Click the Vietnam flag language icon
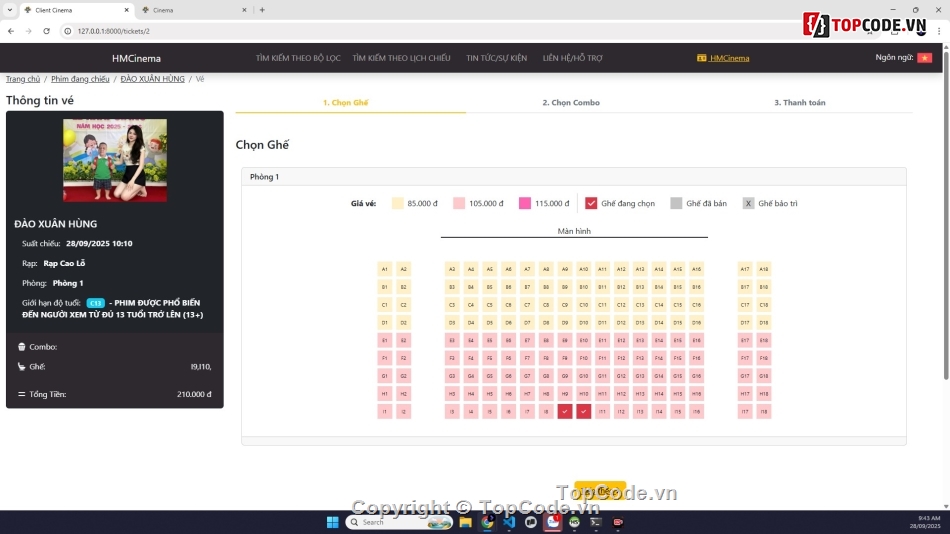 coord(924,58)
